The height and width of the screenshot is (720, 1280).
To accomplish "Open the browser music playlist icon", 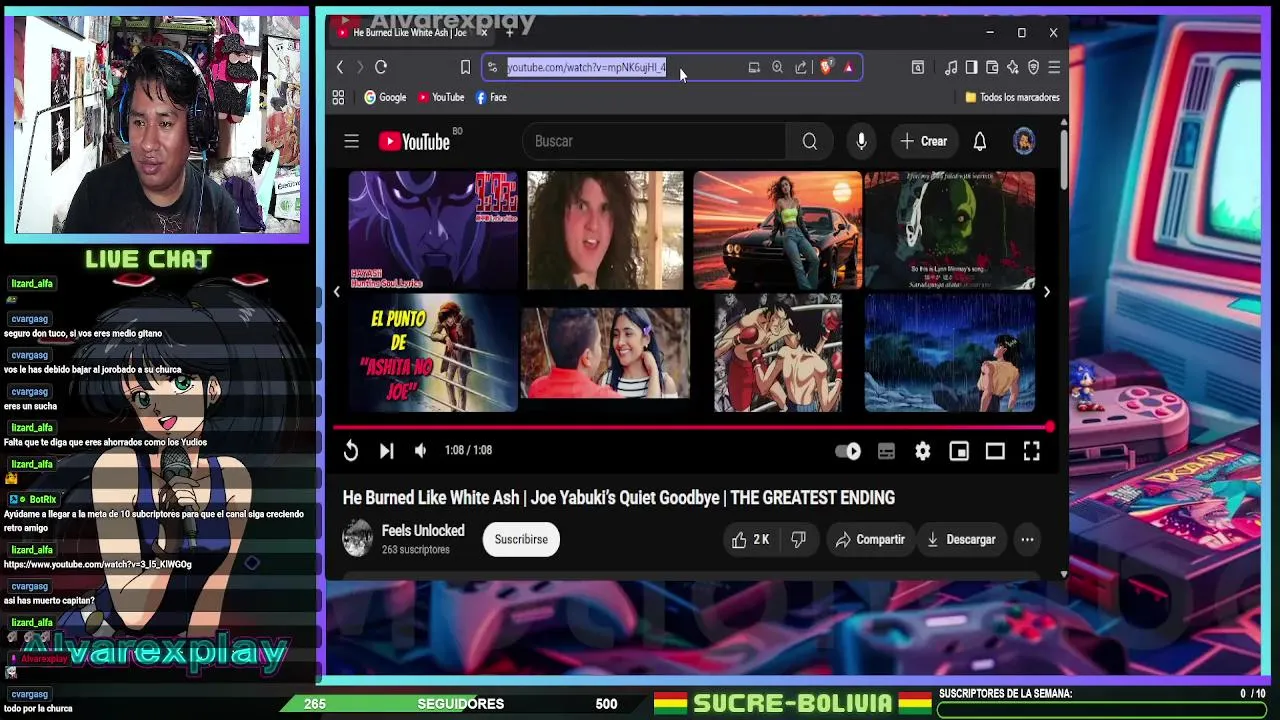I will click(x=951, y=67).
